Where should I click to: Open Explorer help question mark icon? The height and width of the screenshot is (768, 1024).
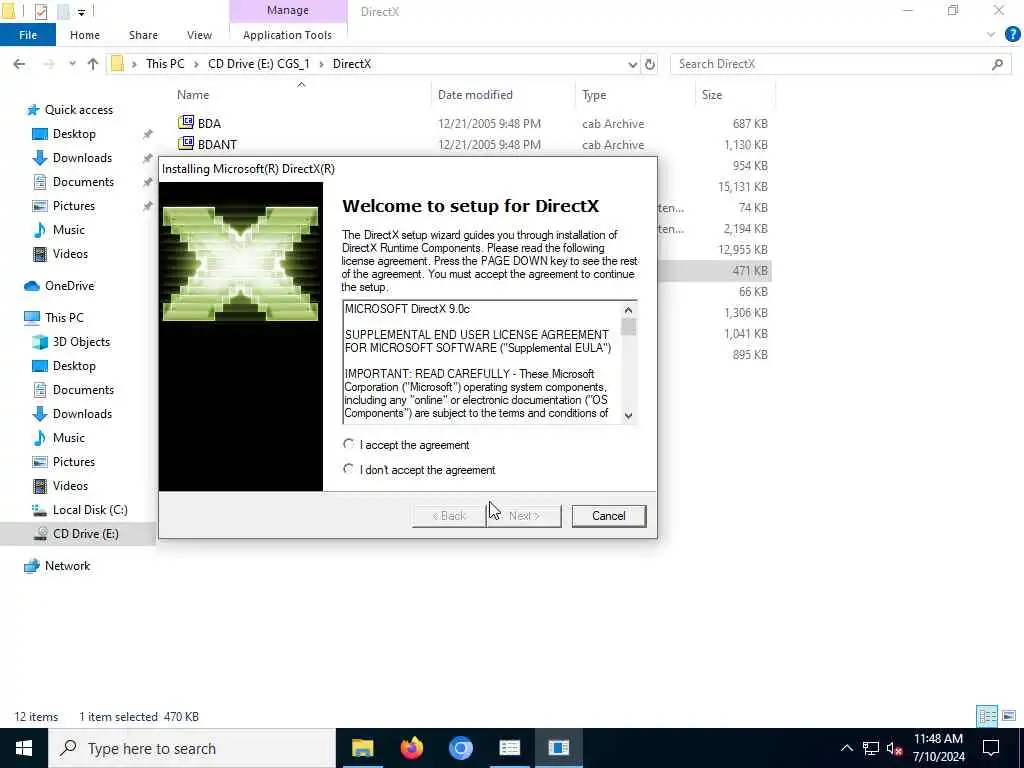pos(1012,35)
